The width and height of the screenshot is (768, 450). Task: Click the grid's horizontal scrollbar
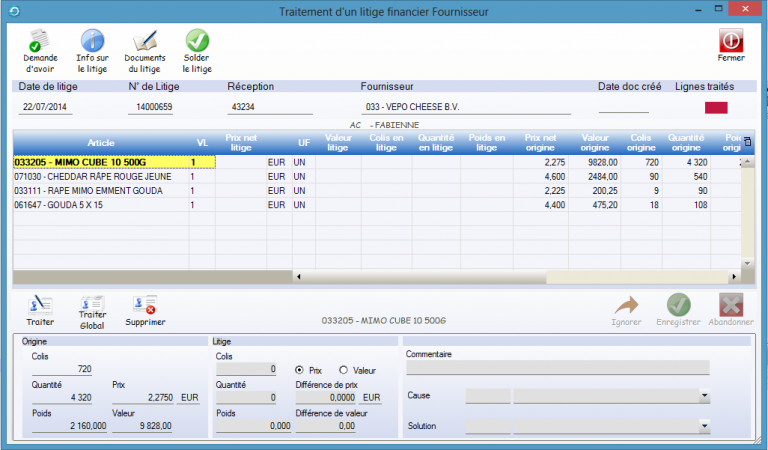[500, 276]
